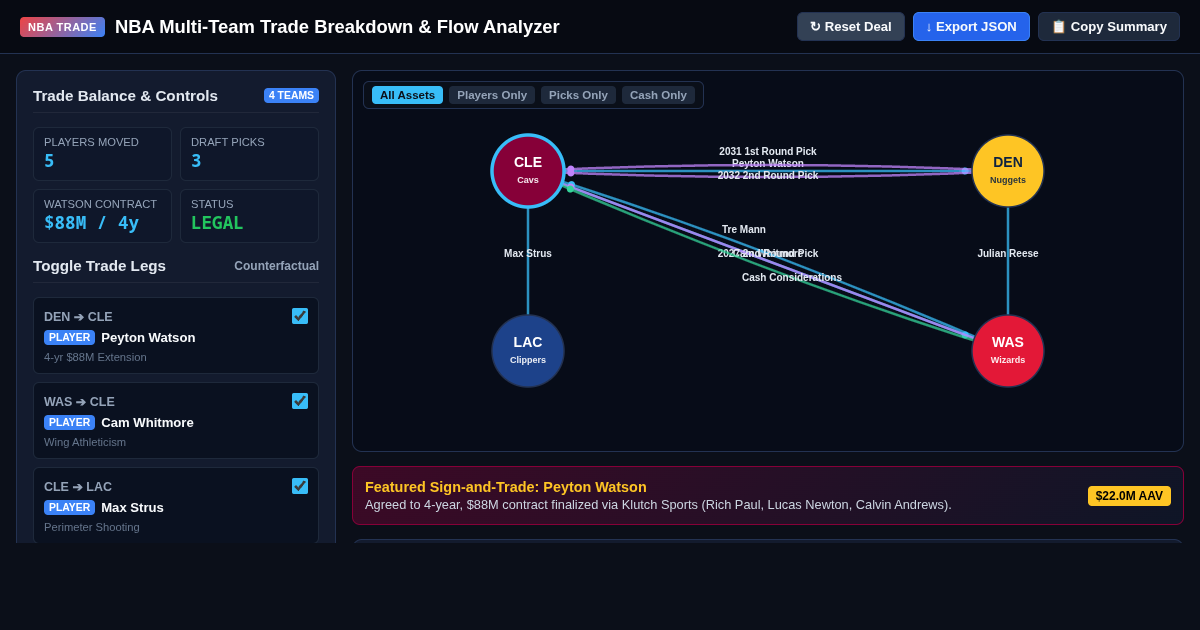1200x630 pixels.
Task: Click Peyton Watson name in trade leg
Action: click(x=148, y=338)
